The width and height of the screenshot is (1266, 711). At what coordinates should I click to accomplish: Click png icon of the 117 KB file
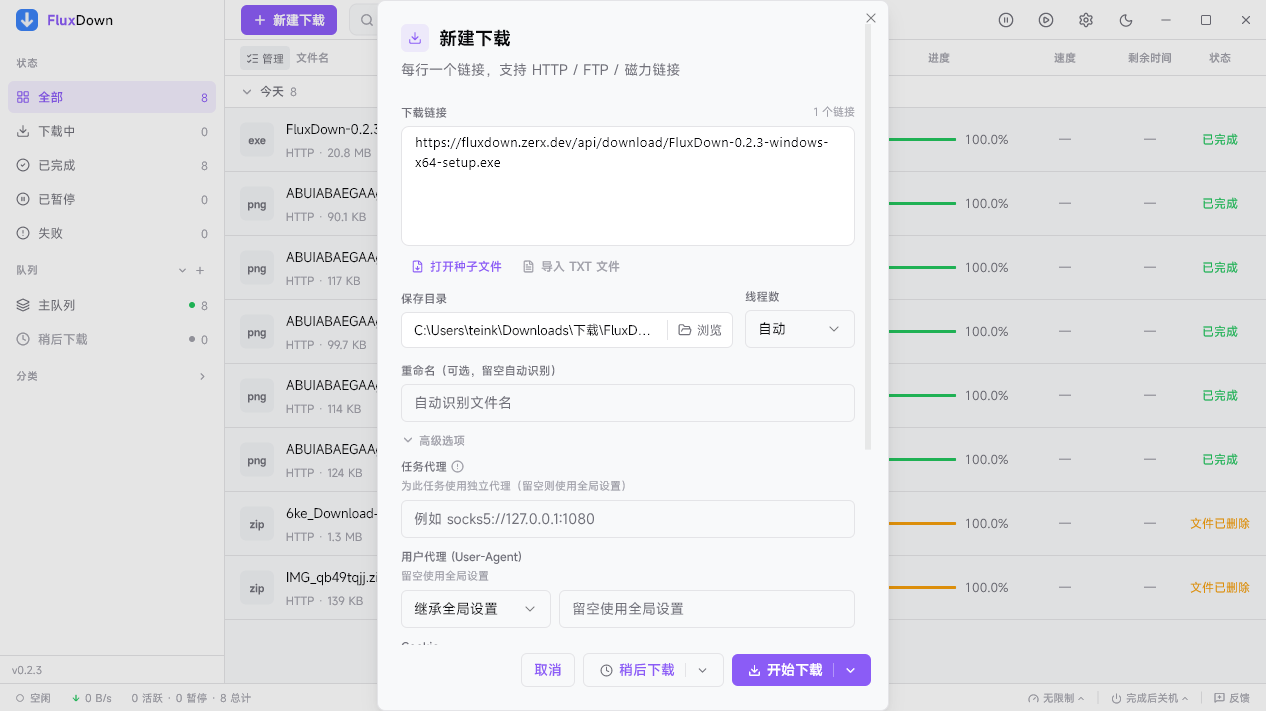point(257,269)
